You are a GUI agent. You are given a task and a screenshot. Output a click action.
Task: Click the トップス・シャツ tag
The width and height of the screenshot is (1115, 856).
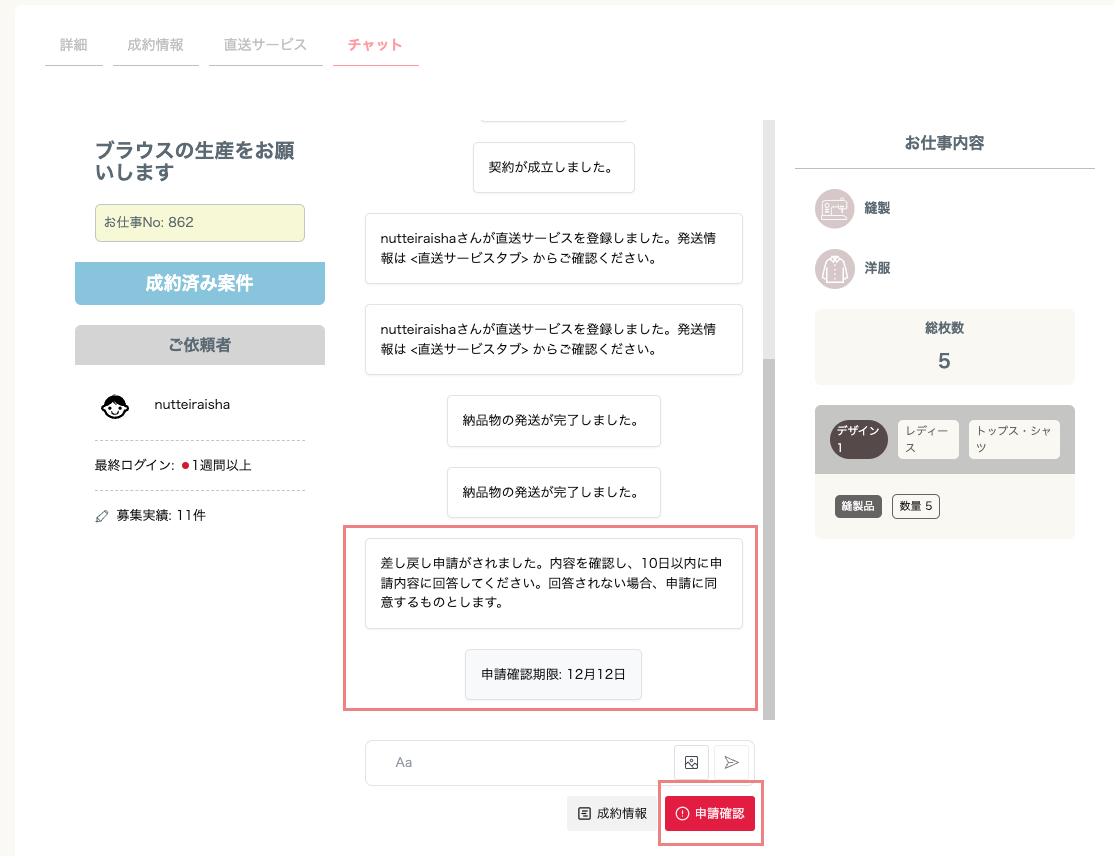(x=1014, y=439)
